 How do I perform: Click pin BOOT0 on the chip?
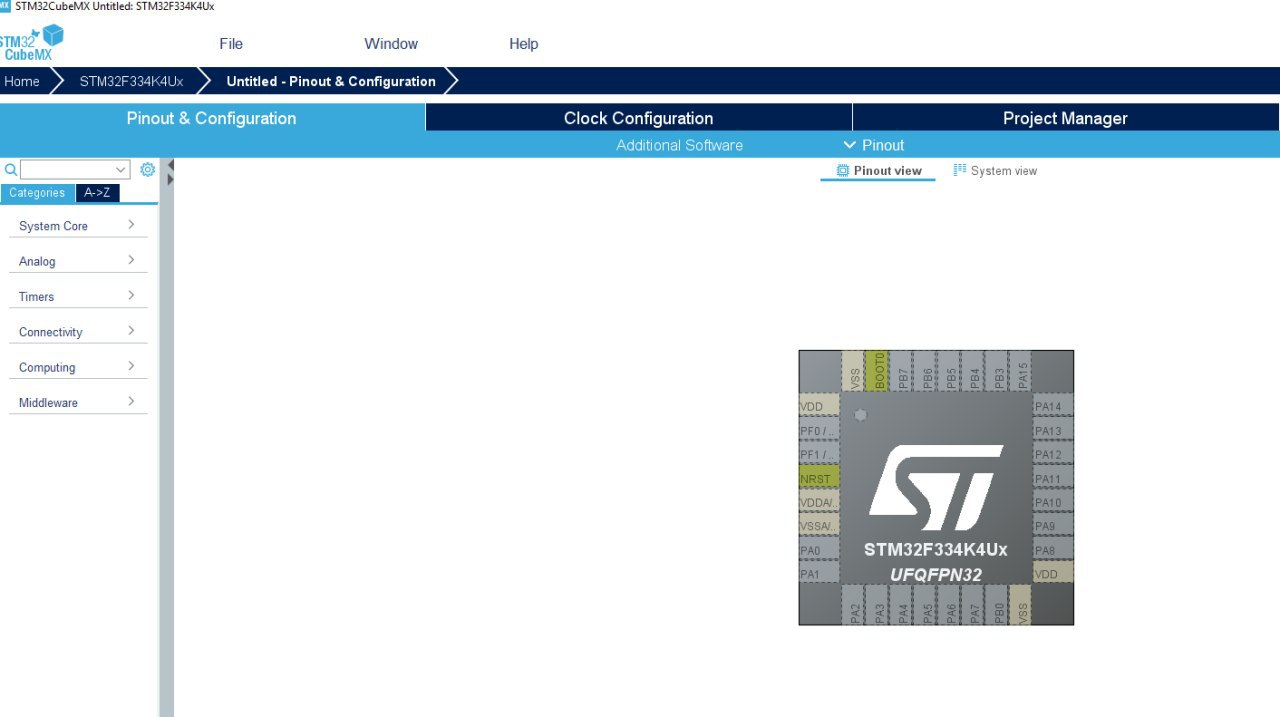click(878, 371)
